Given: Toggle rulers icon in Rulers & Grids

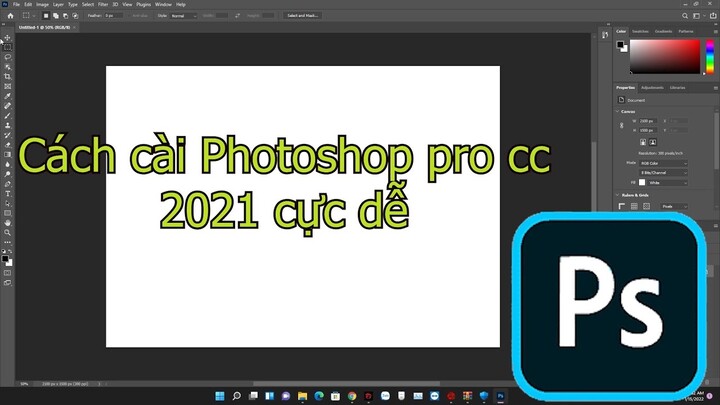Looking at the screenshot, I should [622, 207].
